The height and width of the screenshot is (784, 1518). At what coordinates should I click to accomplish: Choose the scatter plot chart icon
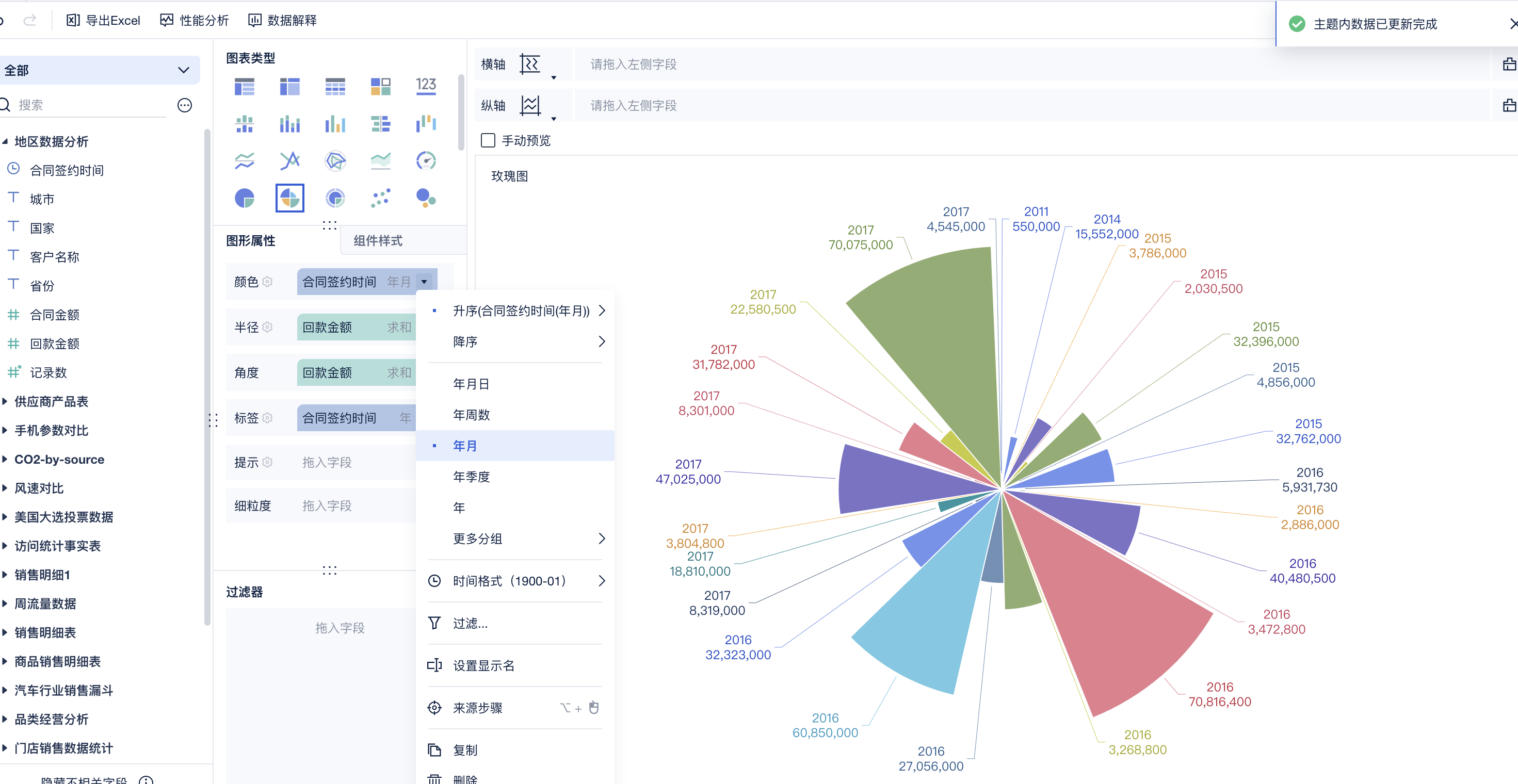click(x=380, y=198)
